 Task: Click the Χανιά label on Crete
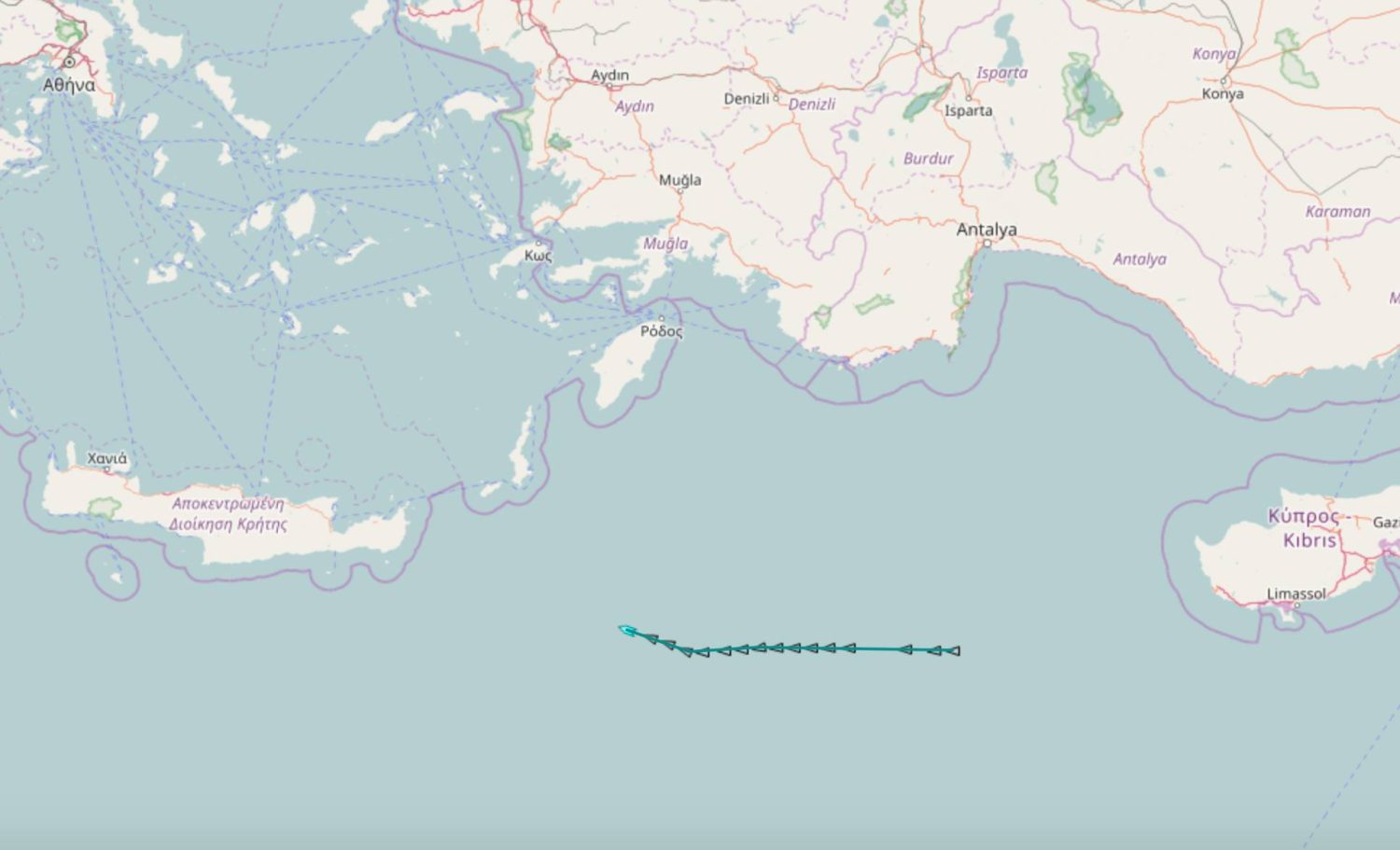(107, 458)
